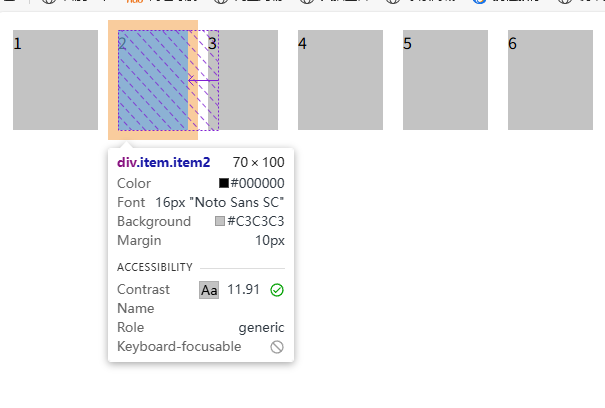Image resolution: width=605 pixels, height=408 pixels.
Task: Click the highlighted blue item 2 box
Action: click(x=153, y=80)
